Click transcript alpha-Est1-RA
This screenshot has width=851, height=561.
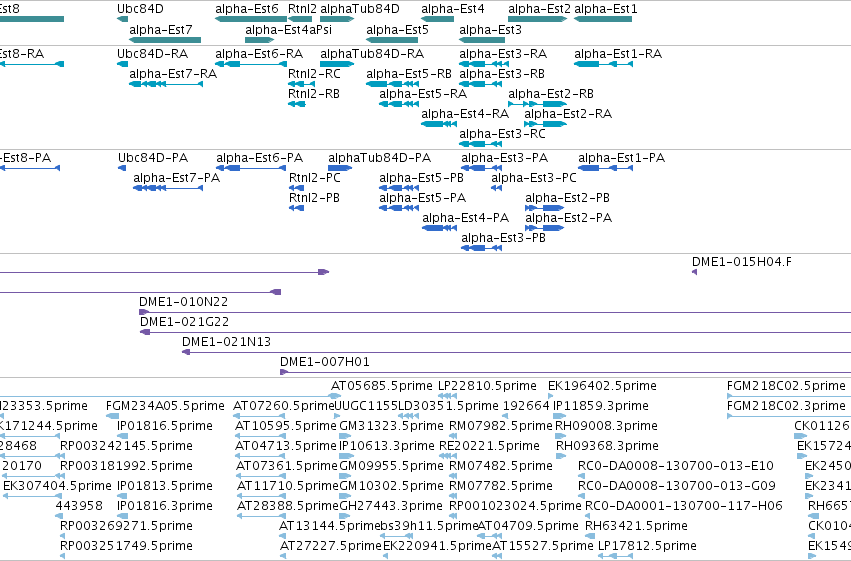pyautogui.click(x=618, y=54)
